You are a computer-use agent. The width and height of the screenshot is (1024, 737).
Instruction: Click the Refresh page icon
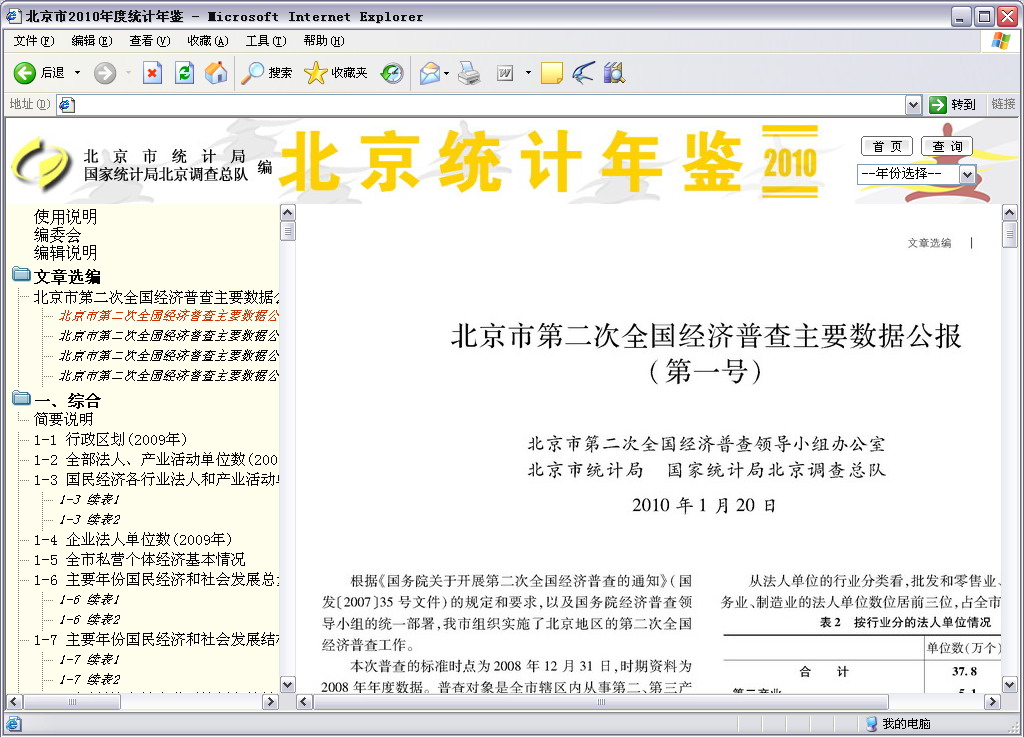tap(184, 73)
